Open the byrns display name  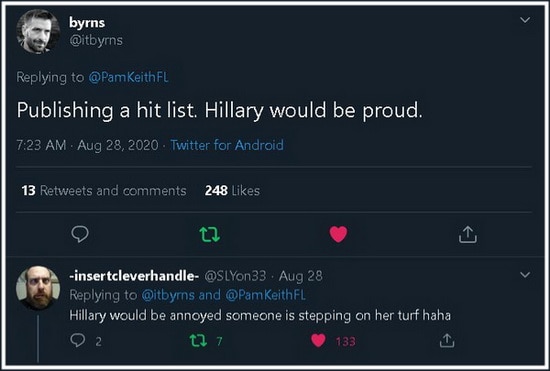pyautogui.click(x=87, y=22)
